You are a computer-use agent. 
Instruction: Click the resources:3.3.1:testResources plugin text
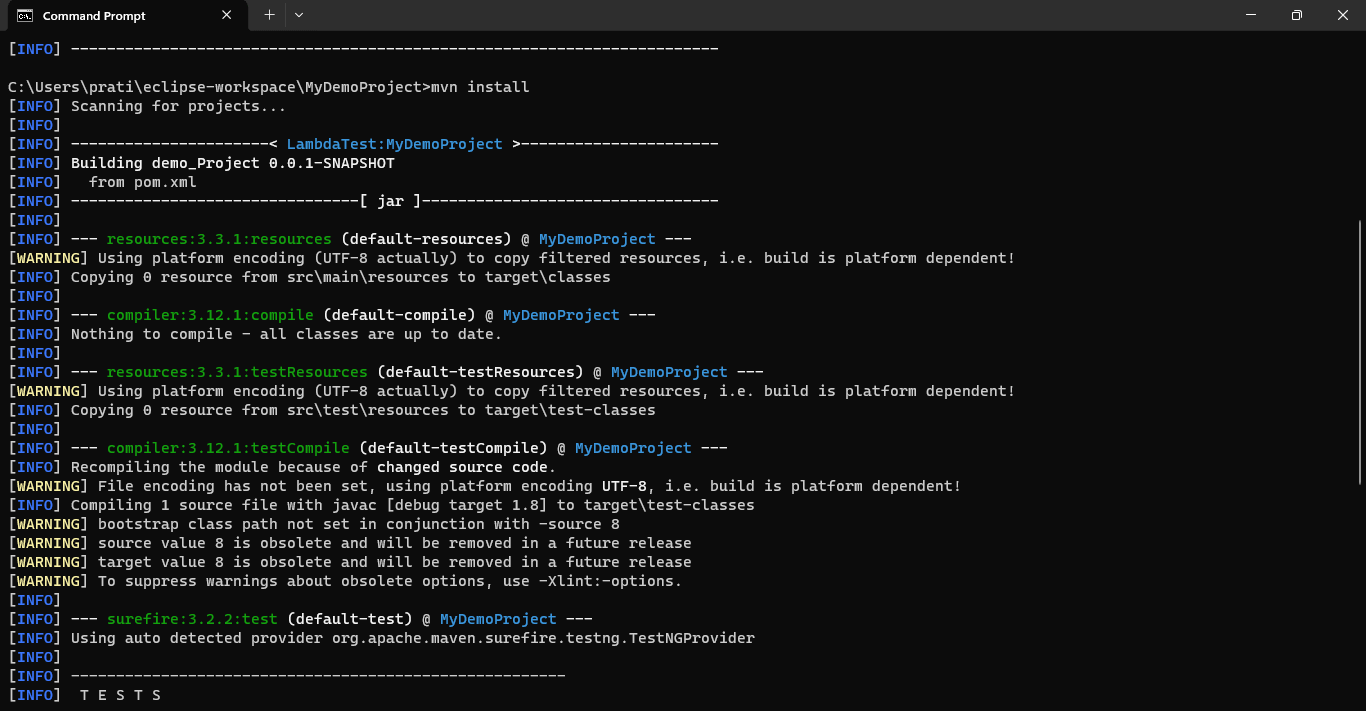coord(237,372)
